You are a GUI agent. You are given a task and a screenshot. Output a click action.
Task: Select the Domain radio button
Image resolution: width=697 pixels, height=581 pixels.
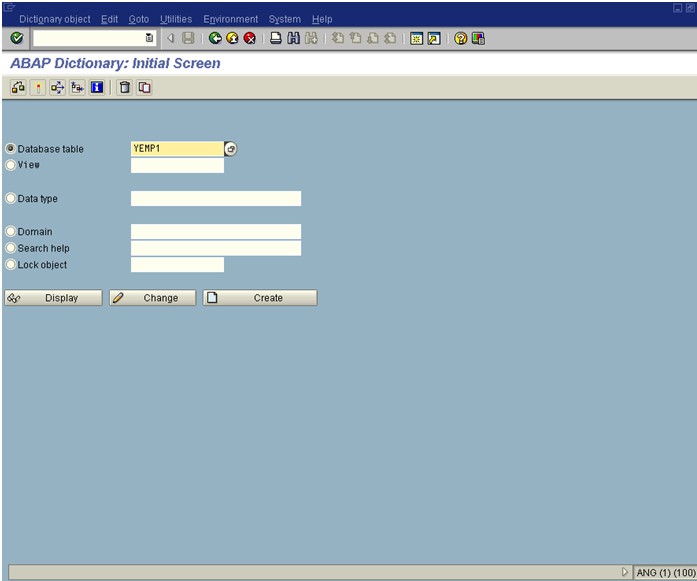11,232
